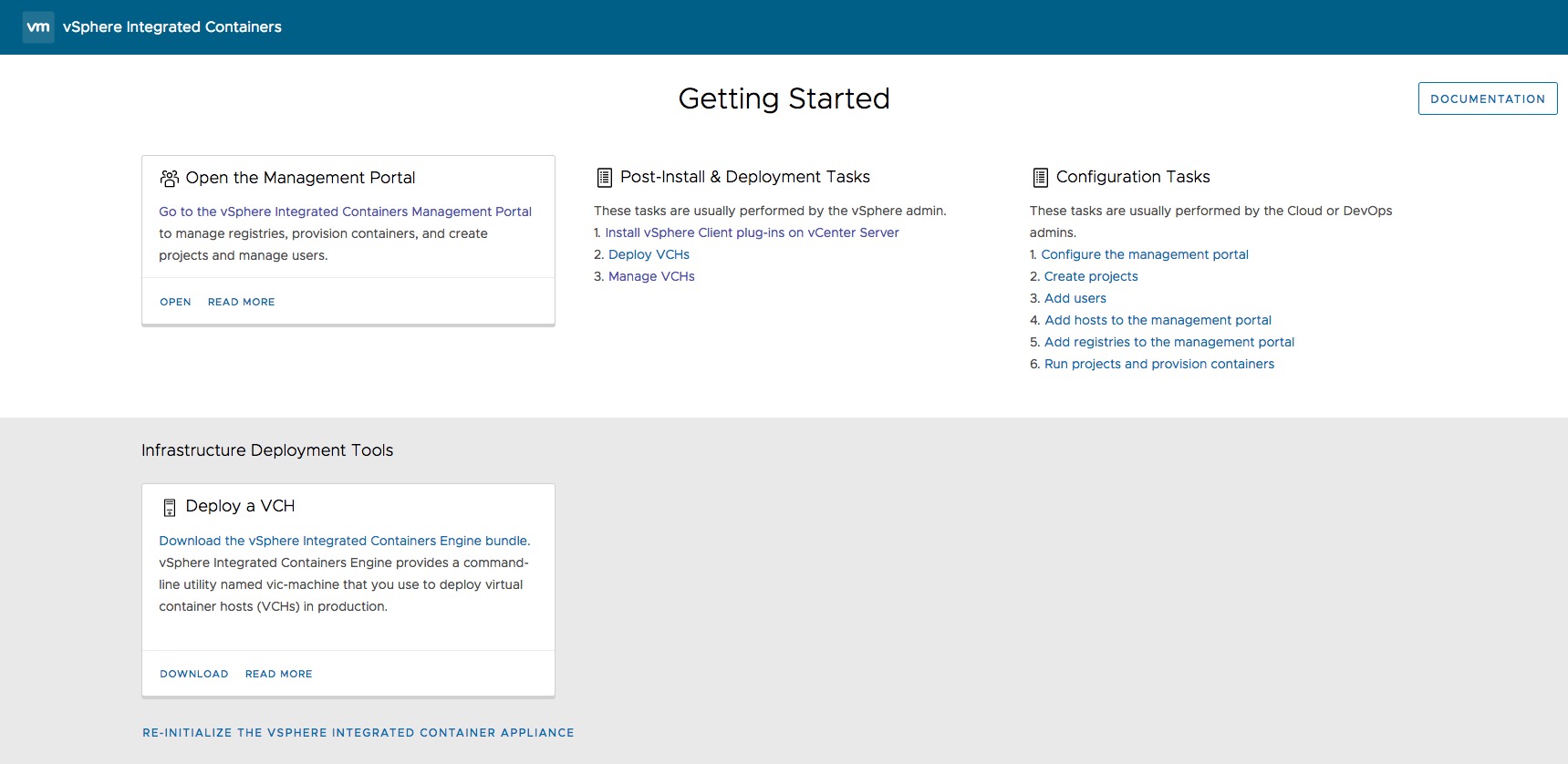This screenshot has width=1568, height=764.
Task: Click READ MORE in the Management Portal card
Action: click(x=241, y=302)
